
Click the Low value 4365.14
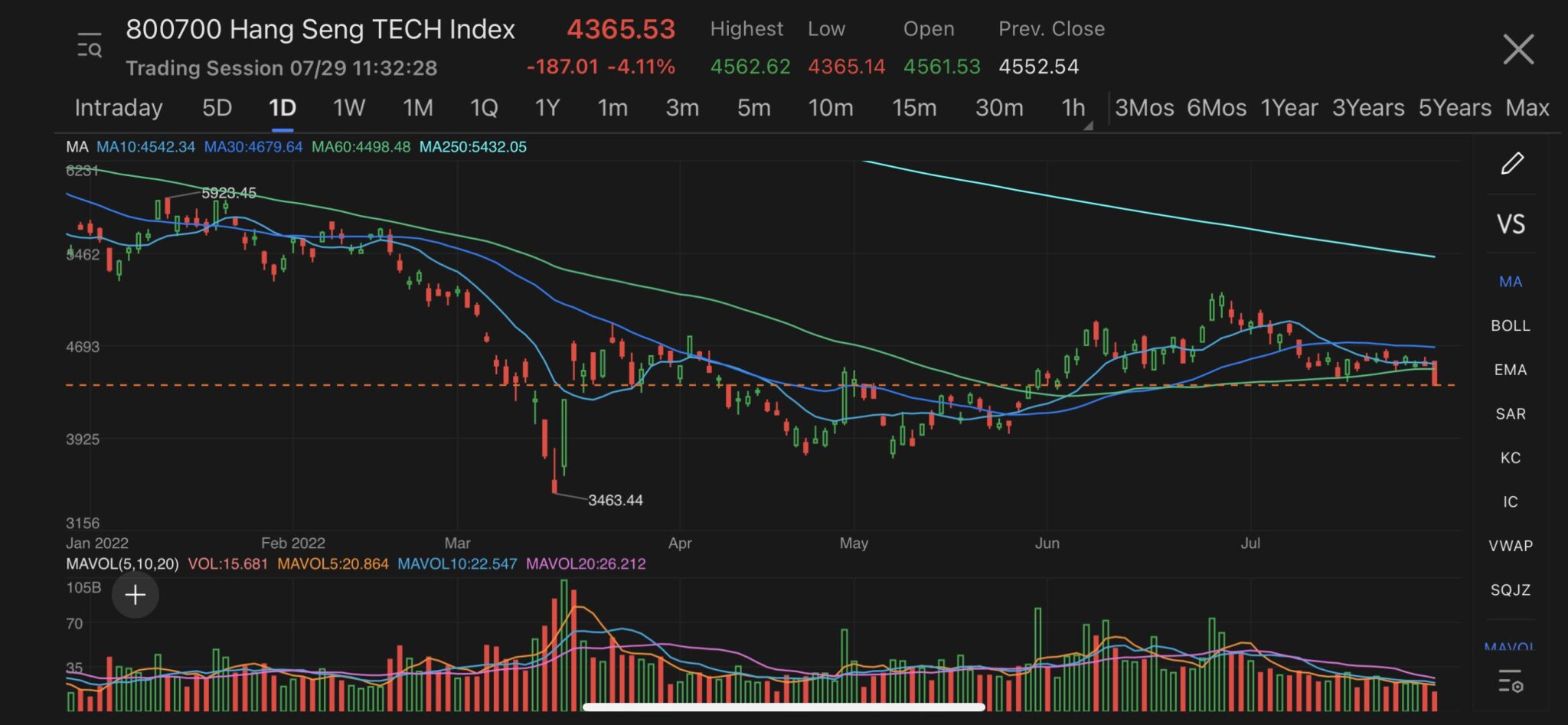click(x=846, y=67)
